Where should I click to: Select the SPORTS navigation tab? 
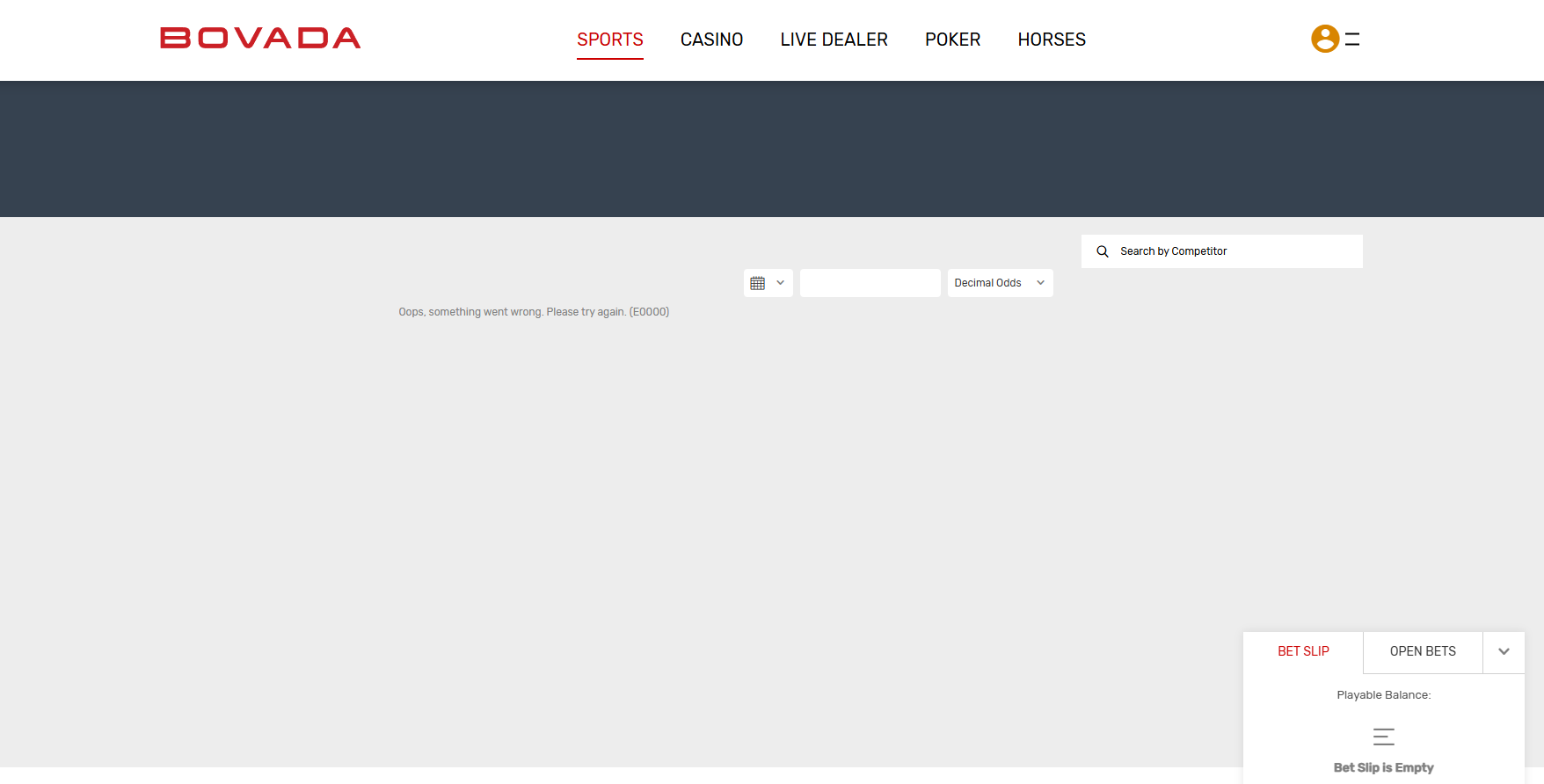609,40
